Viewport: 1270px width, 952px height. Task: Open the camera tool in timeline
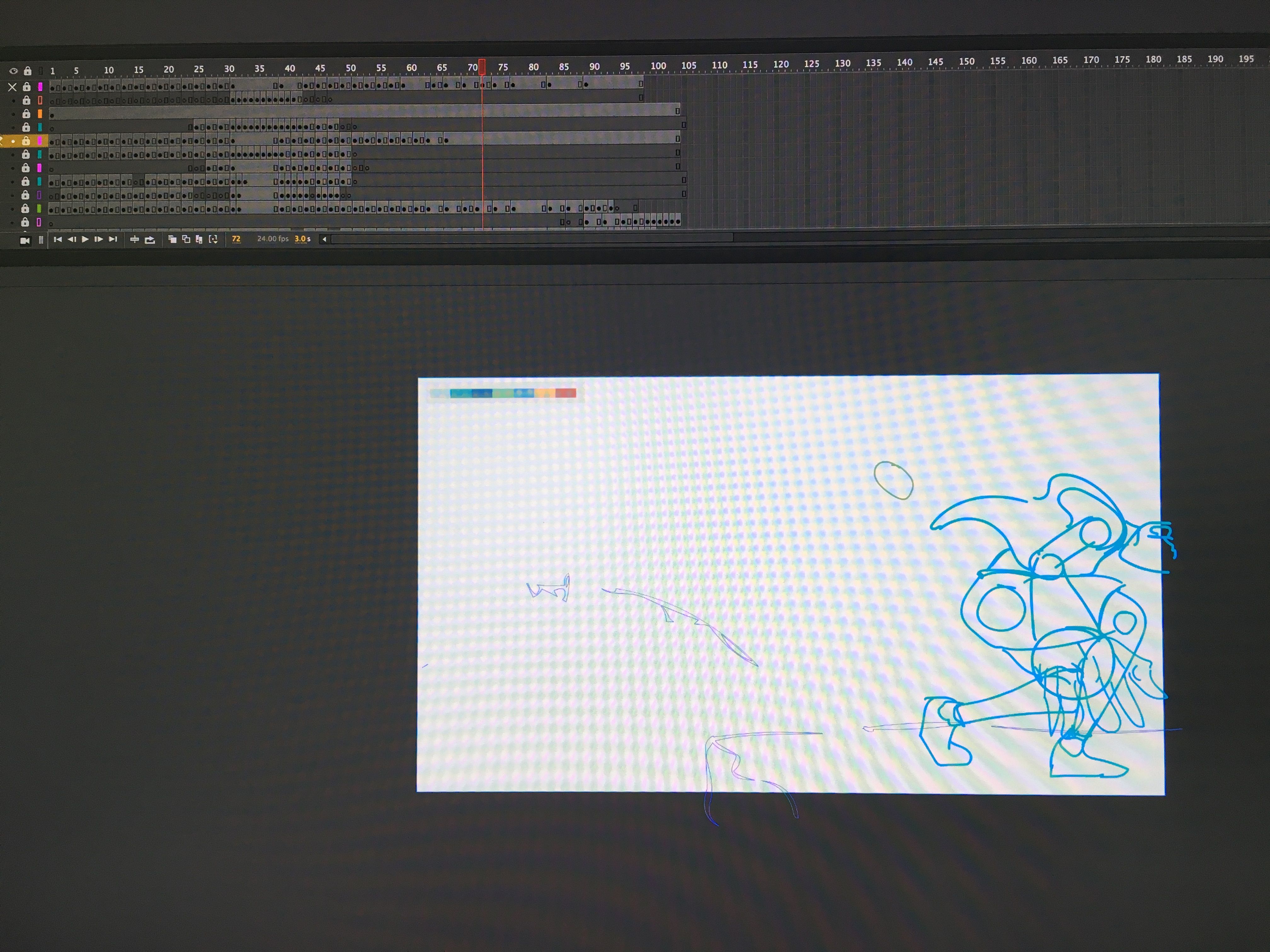[x=25, y=241]
